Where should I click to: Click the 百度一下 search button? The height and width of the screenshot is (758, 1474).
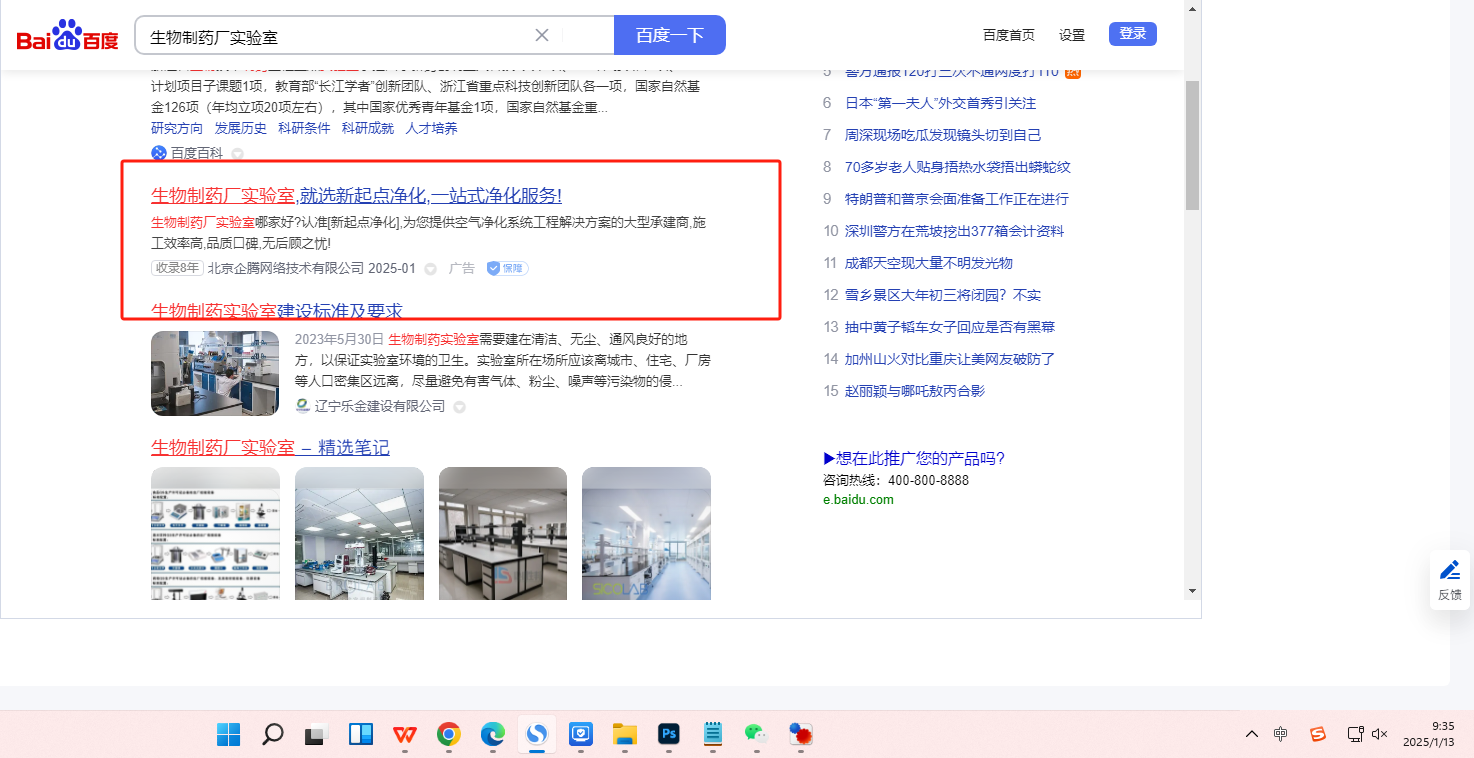coord(670,35)
